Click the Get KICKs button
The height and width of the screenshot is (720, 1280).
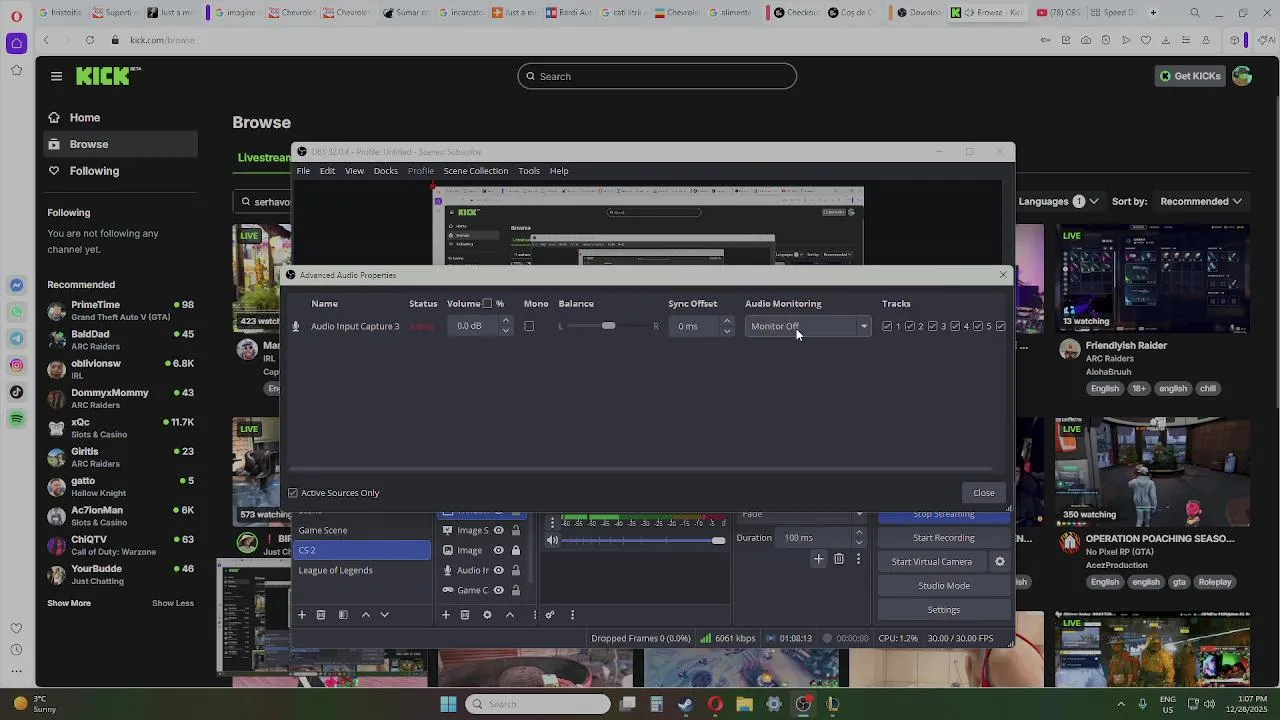click(1190, 76)
